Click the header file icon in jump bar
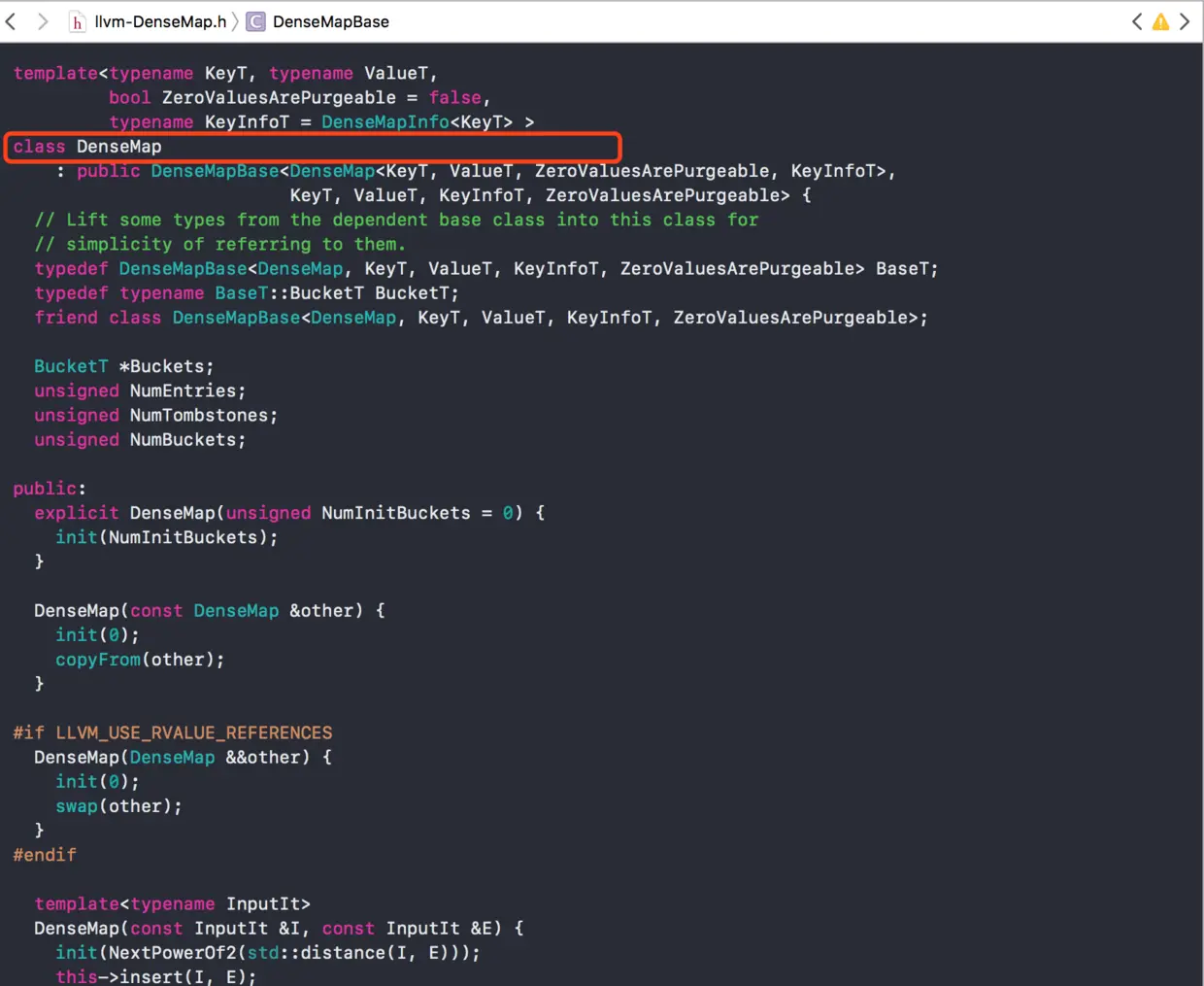Viewport: 1204px width, 986px height. coord(77,21)
